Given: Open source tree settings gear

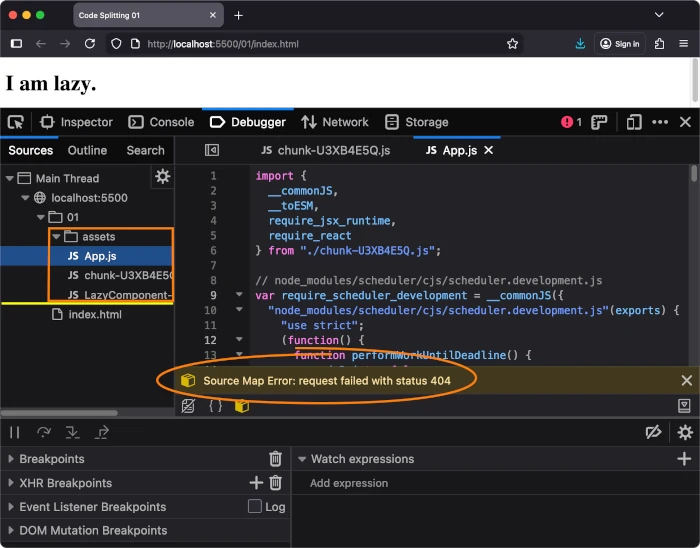Looking at the screenshot, I should [162, 177].
